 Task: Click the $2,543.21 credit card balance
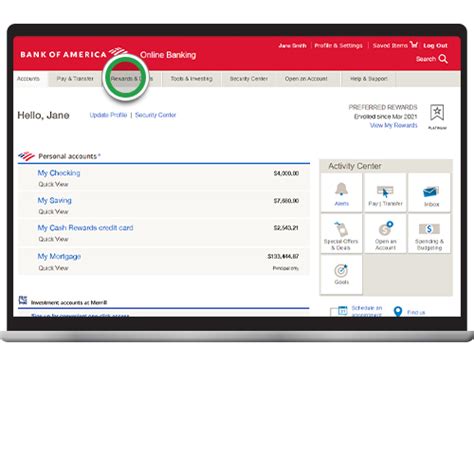coord(286,228)
